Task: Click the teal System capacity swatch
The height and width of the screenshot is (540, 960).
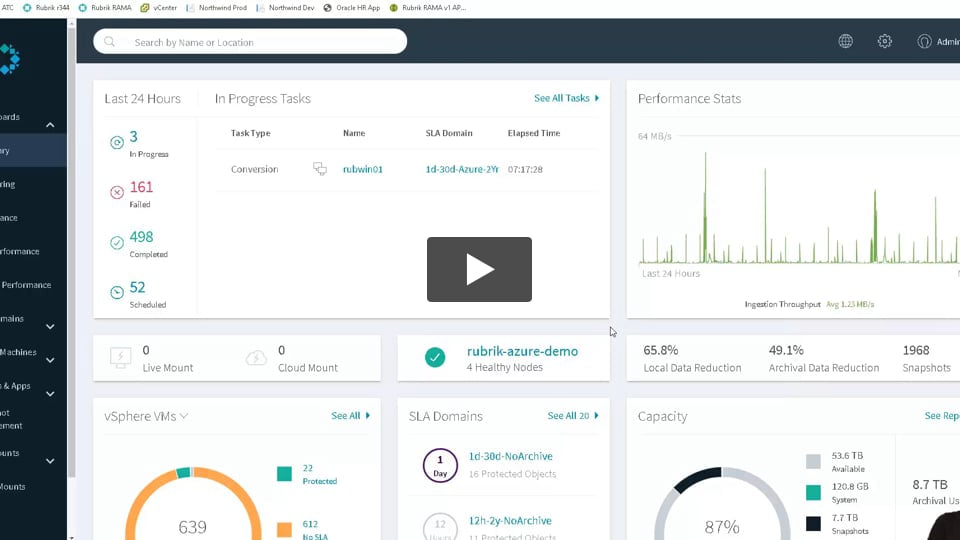Action: [813, 492]
